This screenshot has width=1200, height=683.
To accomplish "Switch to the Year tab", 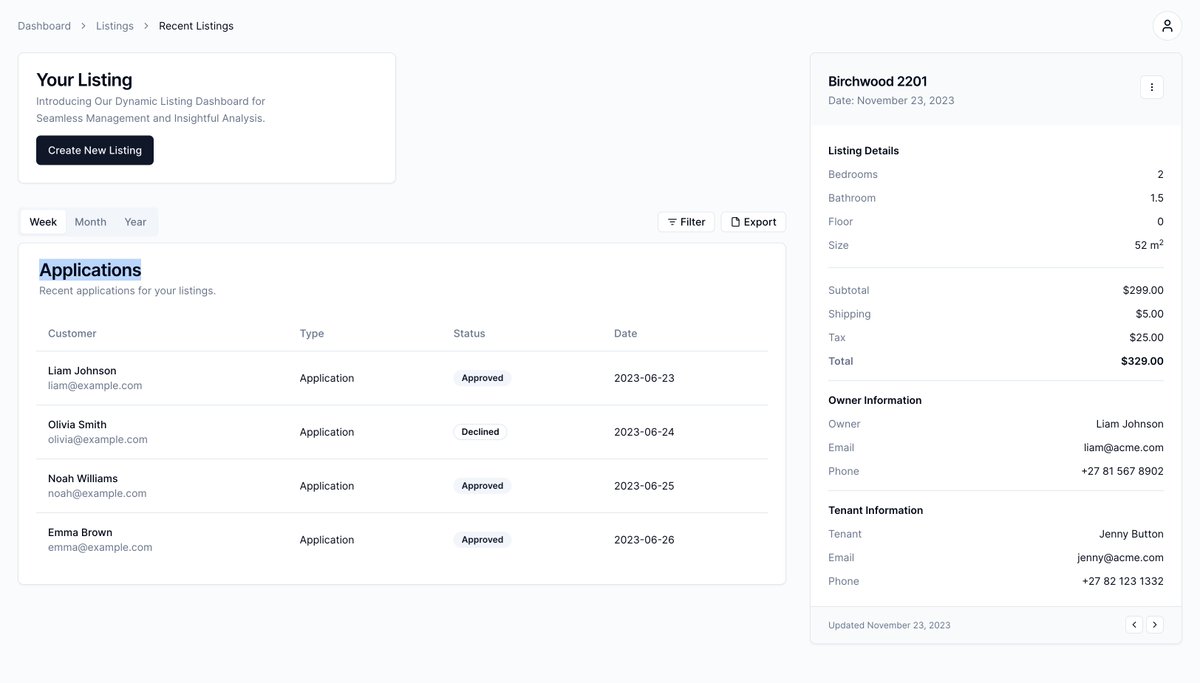I will click(x=137, y=221).
